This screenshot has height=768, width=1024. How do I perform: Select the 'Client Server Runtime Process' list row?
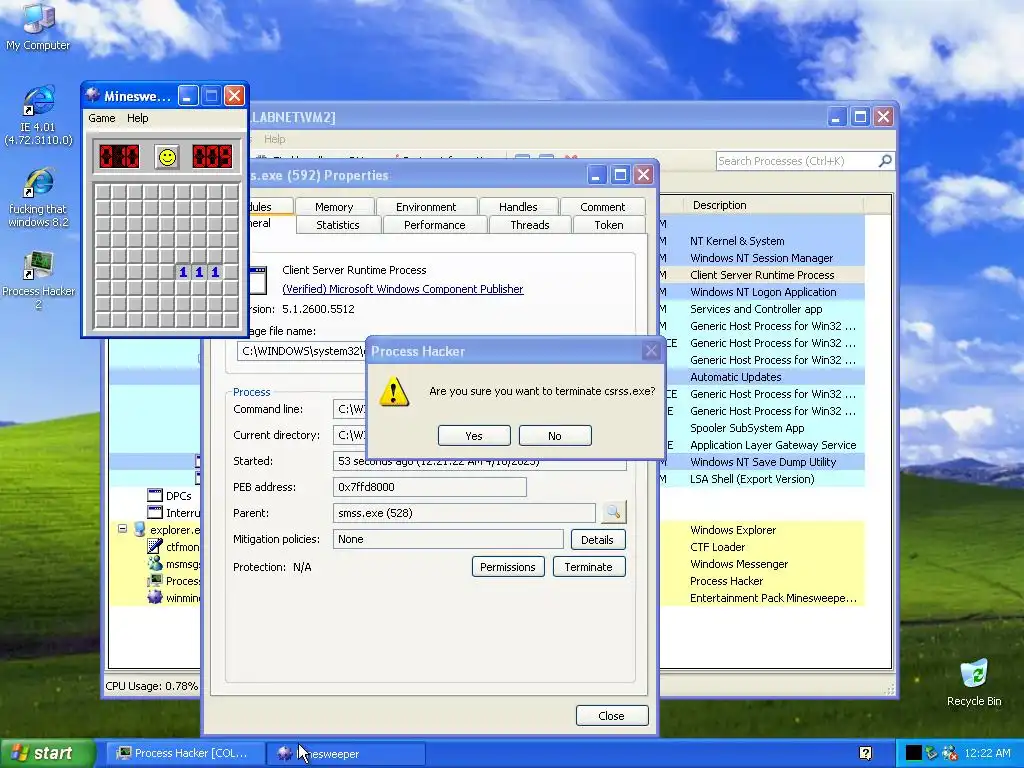point(761,275)
